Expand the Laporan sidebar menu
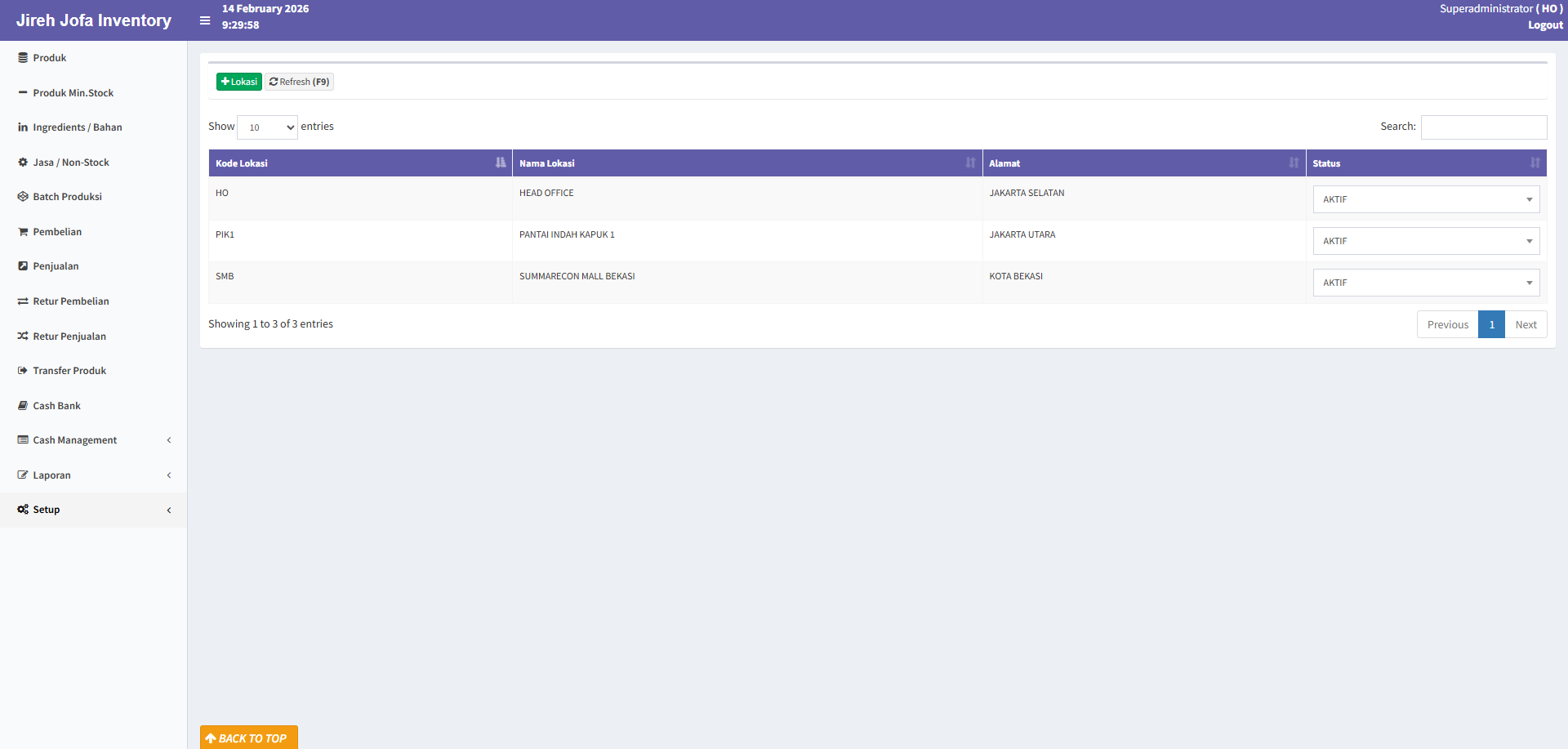This screenshot has height=749, width=1568. click(x=93, y=475)
